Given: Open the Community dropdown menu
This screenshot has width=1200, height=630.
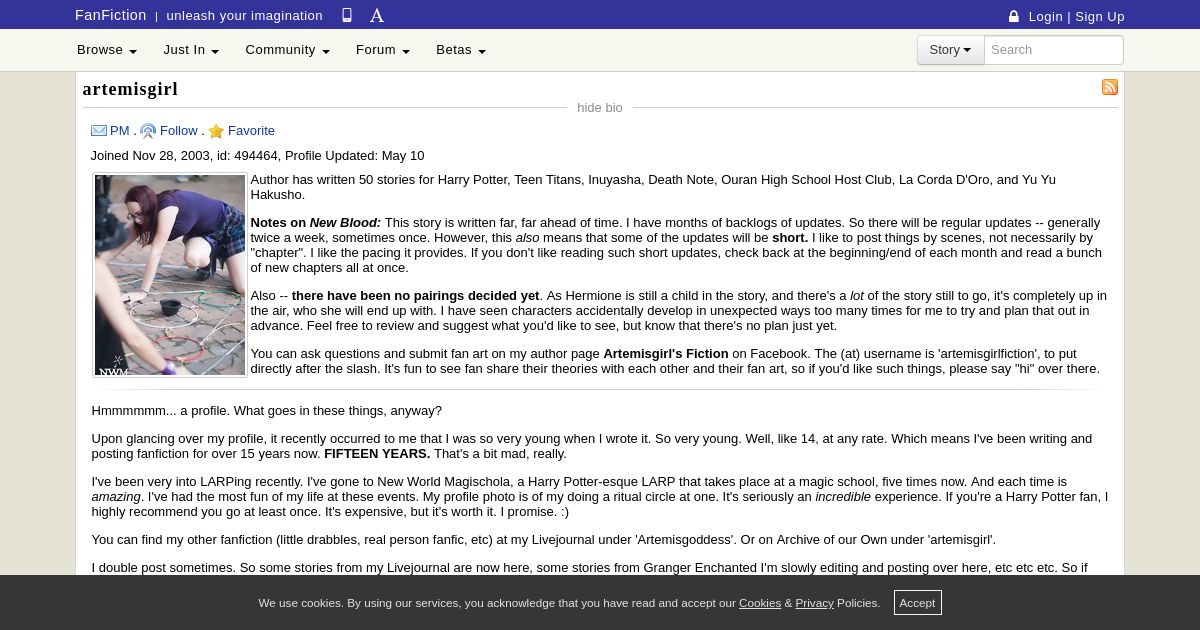Looking at the screenshot, I should (x=287, y=50).
